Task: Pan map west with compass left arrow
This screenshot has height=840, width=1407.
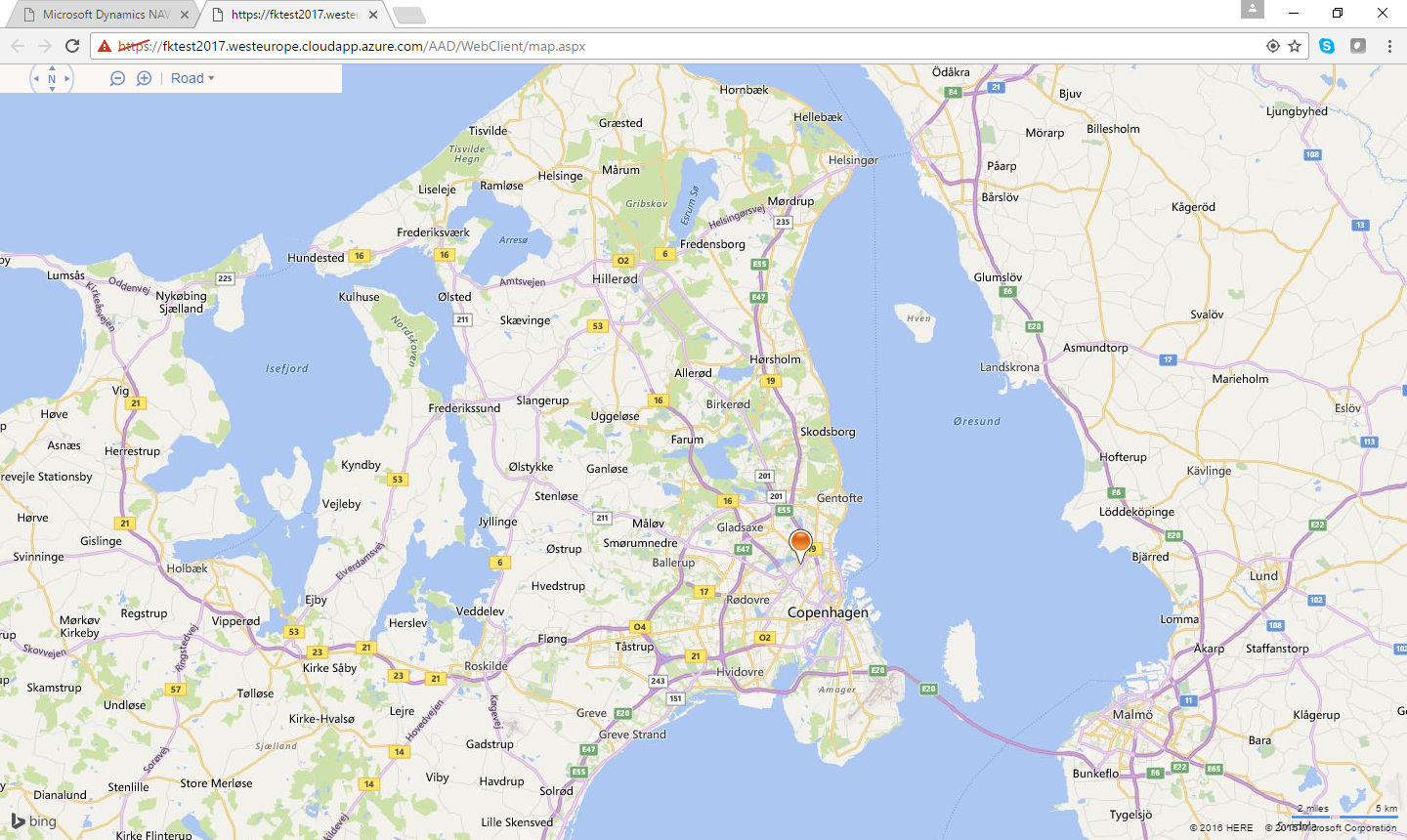Action: pyautogui.click(x=36, y=78)
